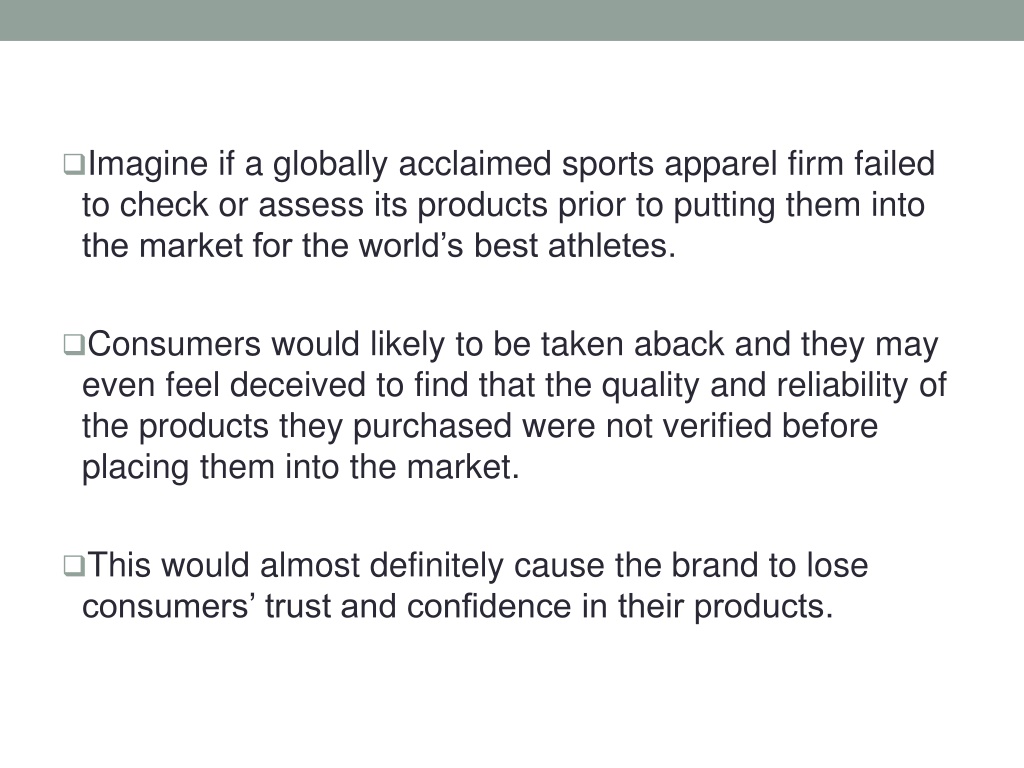Click the first square bullet before Imagine
1024x768 pixels.
[x=74, y=164]
